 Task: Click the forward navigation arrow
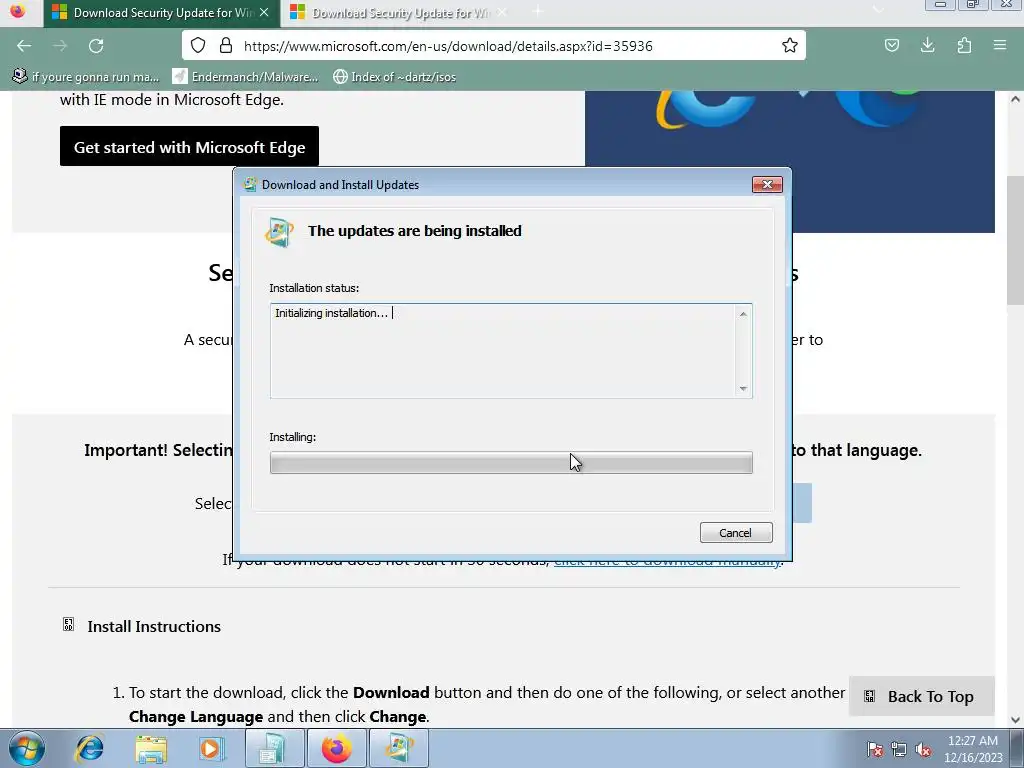[60, 46]
